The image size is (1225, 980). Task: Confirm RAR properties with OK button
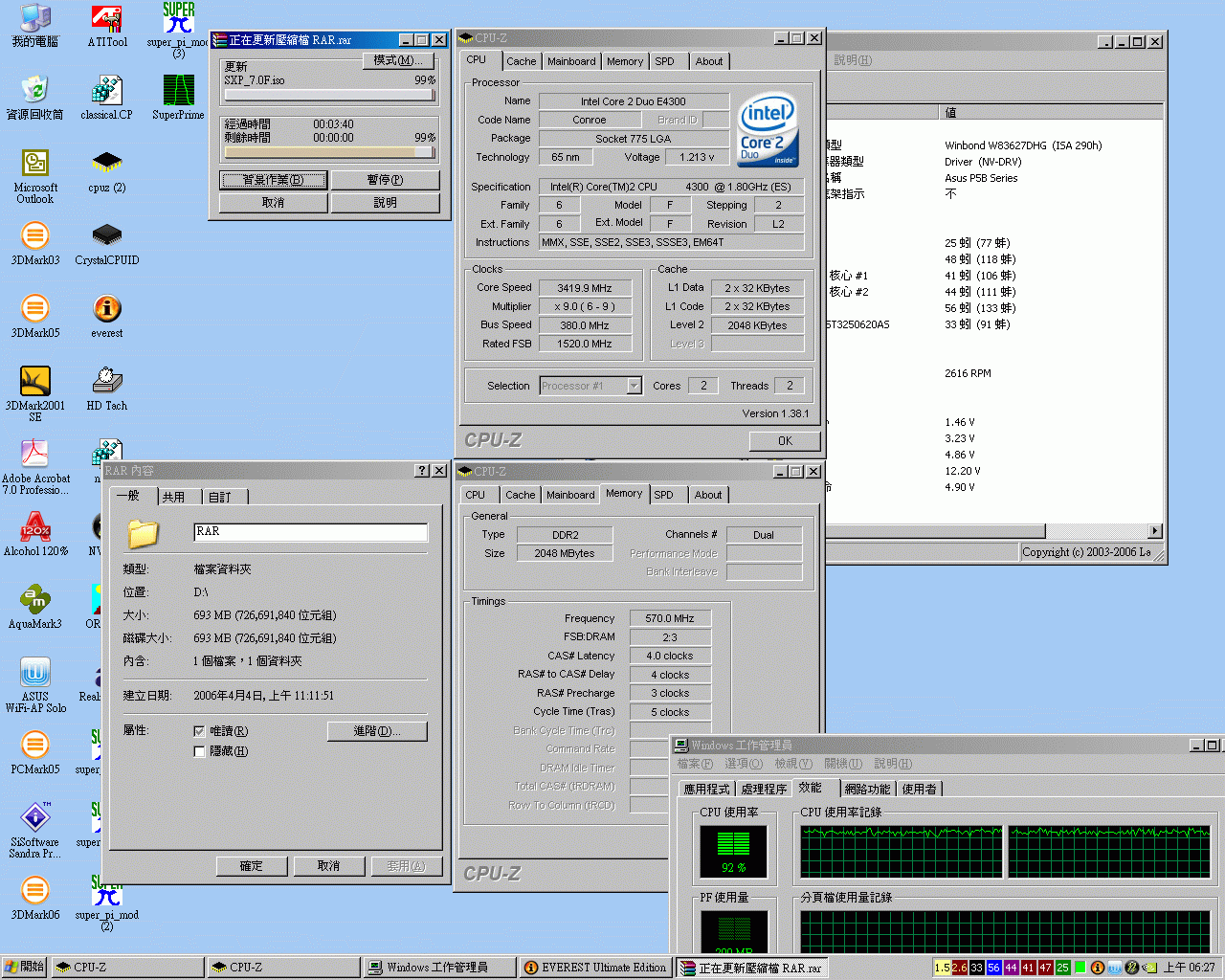click(x=251, y=866)
